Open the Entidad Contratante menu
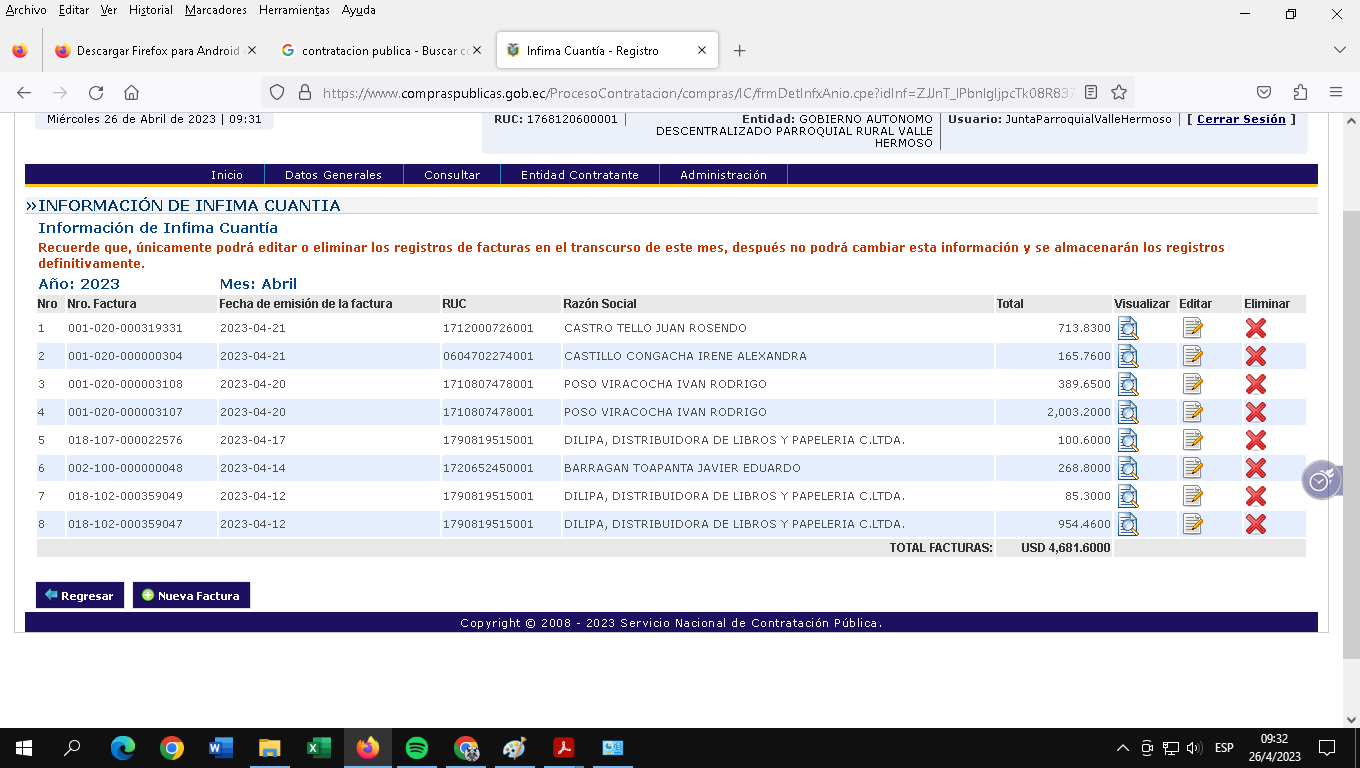The height and width of the screenshot is (768, 1360). [x=579, y=175]
